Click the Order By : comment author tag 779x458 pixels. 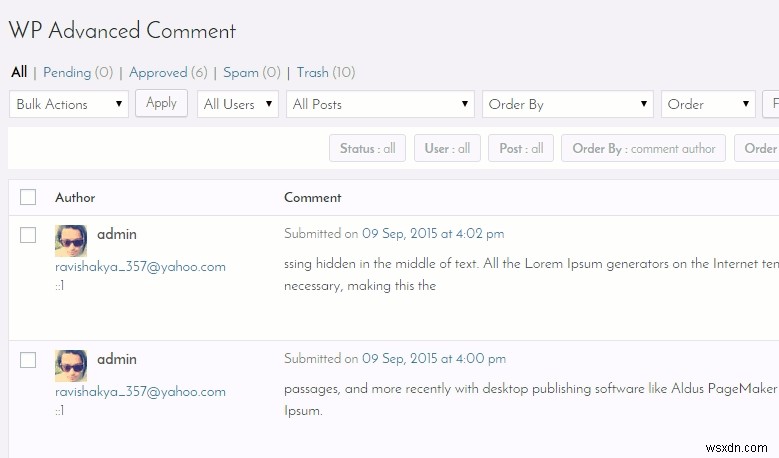(x=643, y=148)
